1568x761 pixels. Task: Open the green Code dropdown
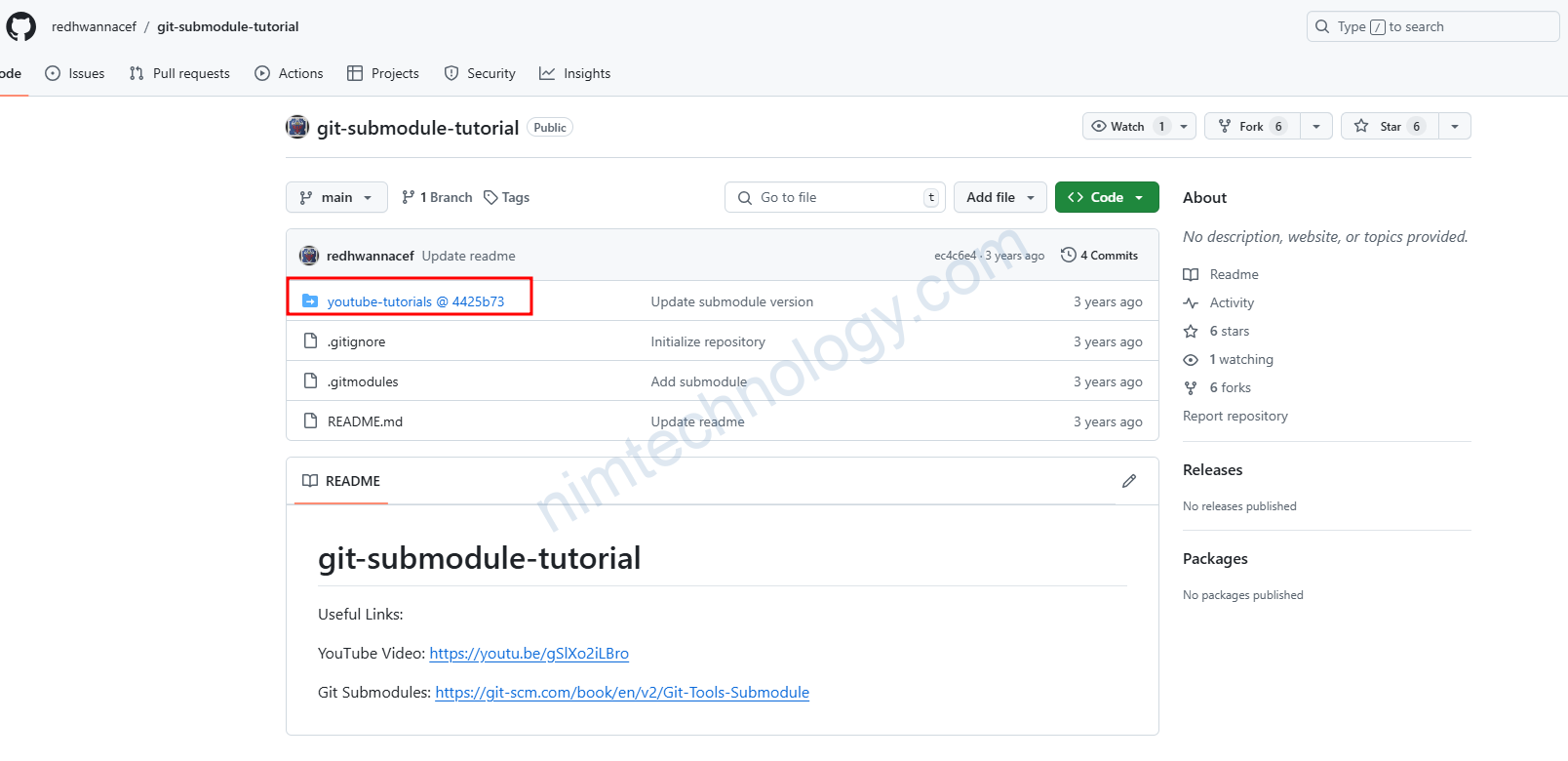coord(1106,197)
